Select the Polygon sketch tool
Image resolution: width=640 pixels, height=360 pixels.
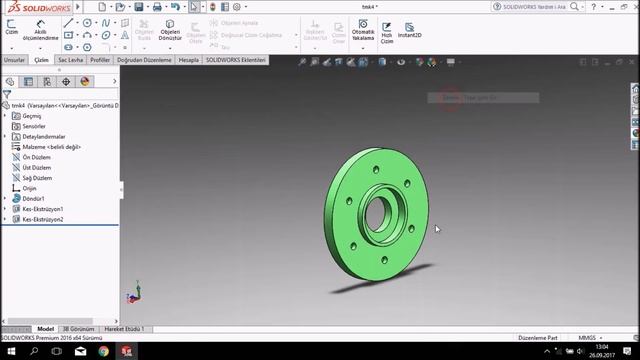[87, 47]
